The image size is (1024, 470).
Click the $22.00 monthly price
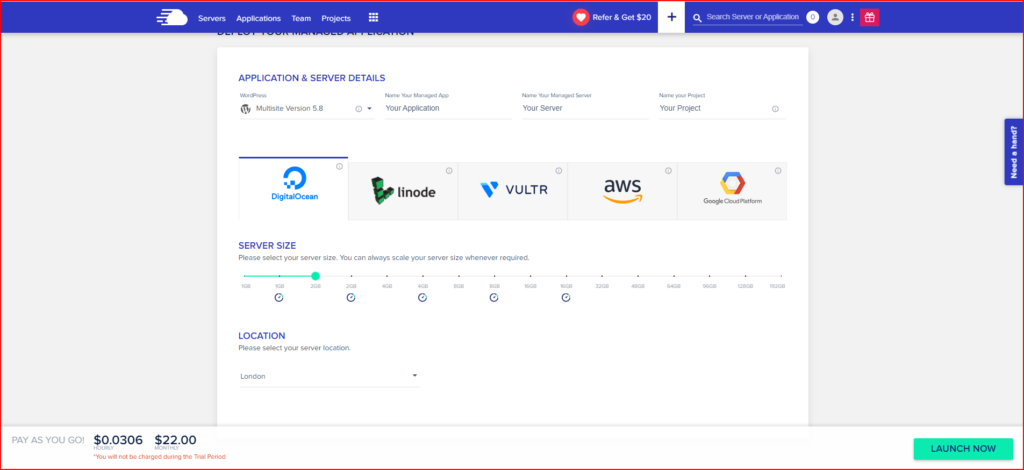click(176, 440)
